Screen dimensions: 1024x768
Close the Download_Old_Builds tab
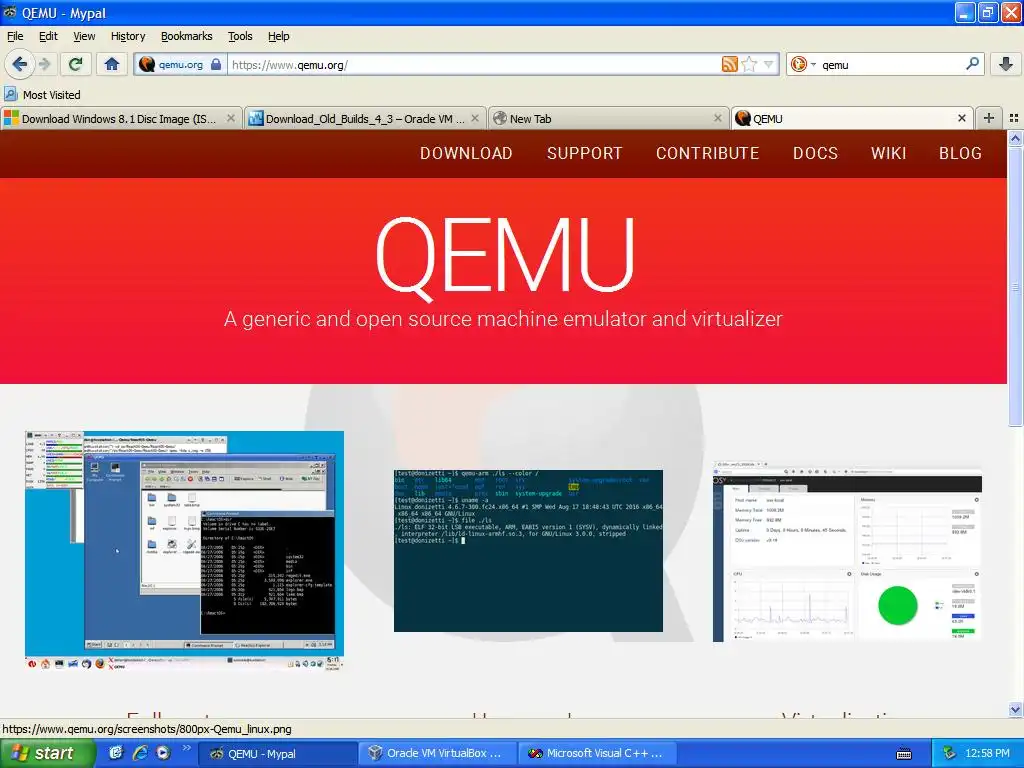[475, 118]
